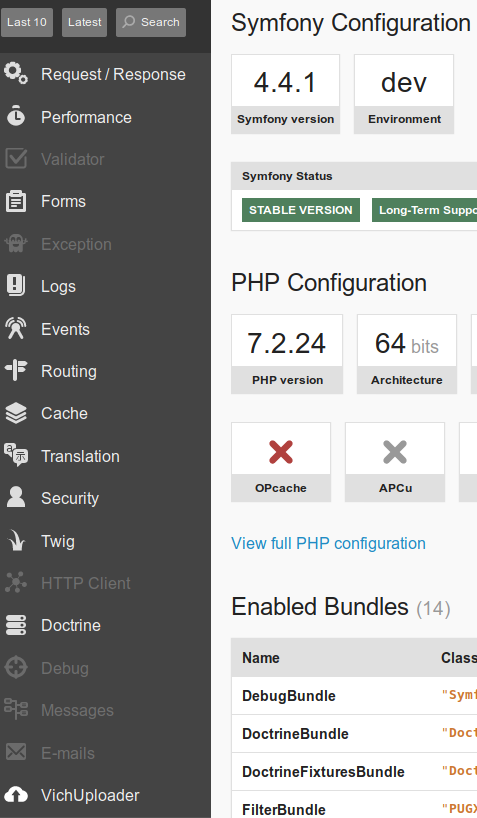Click the Cache layers icon
477x818 pixels.
pos(16,413)
